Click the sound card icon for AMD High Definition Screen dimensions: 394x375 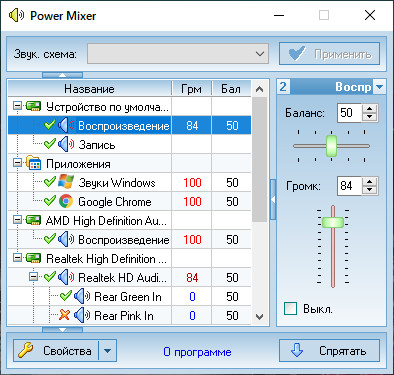pyautogui.click(x=34, y=220)
